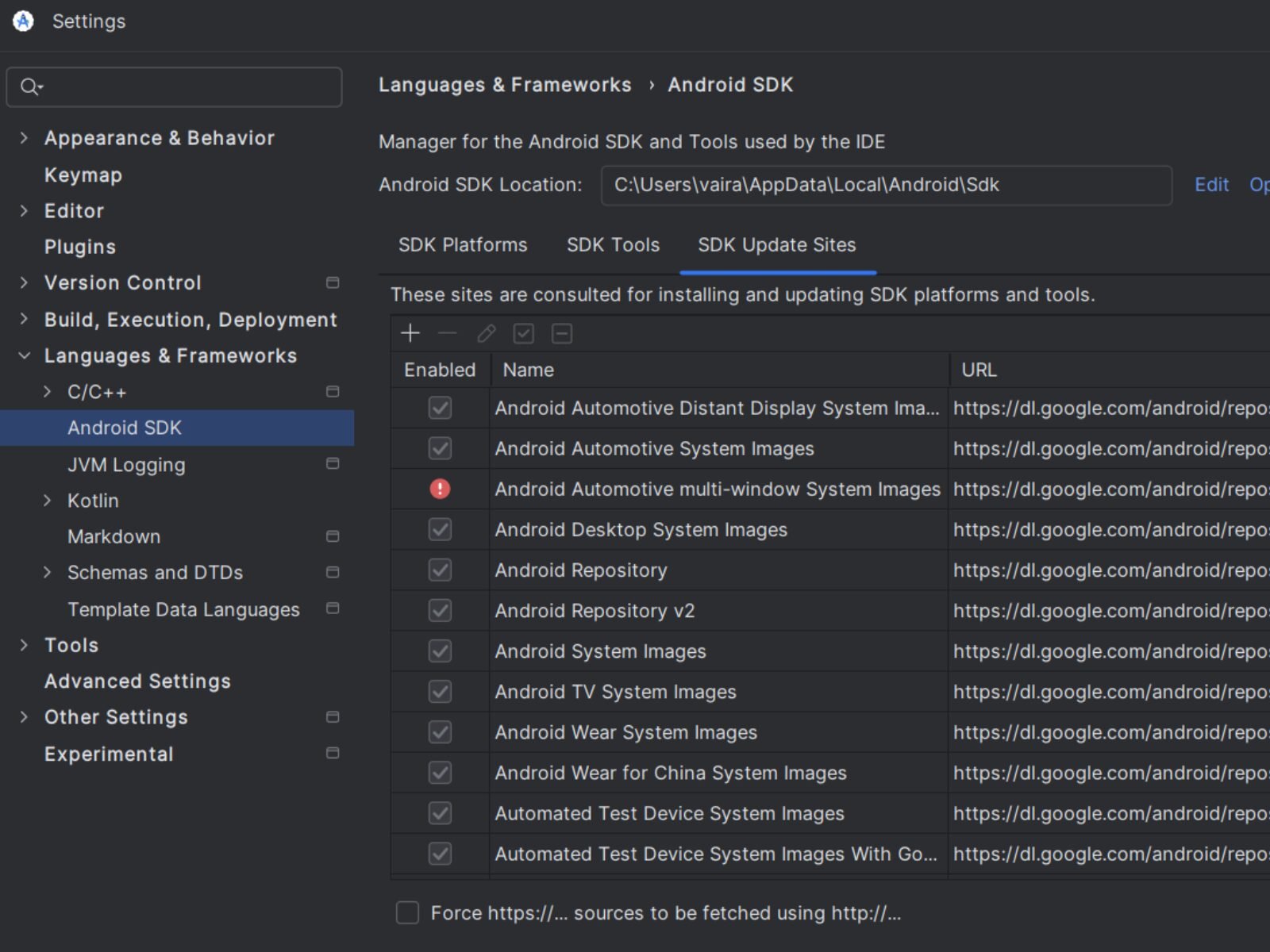Click Edit link for SDK location

(1211, 185)
